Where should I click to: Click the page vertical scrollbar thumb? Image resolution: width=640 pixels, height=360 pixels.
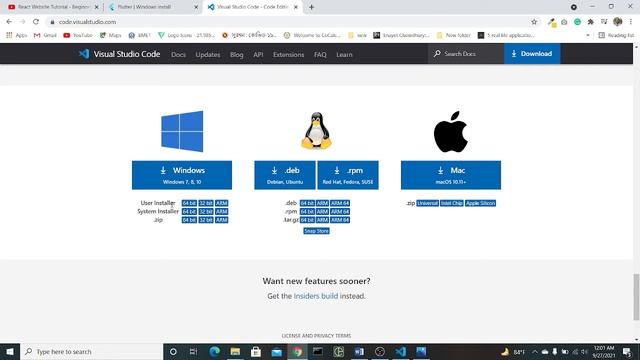(x=636, y=297)
